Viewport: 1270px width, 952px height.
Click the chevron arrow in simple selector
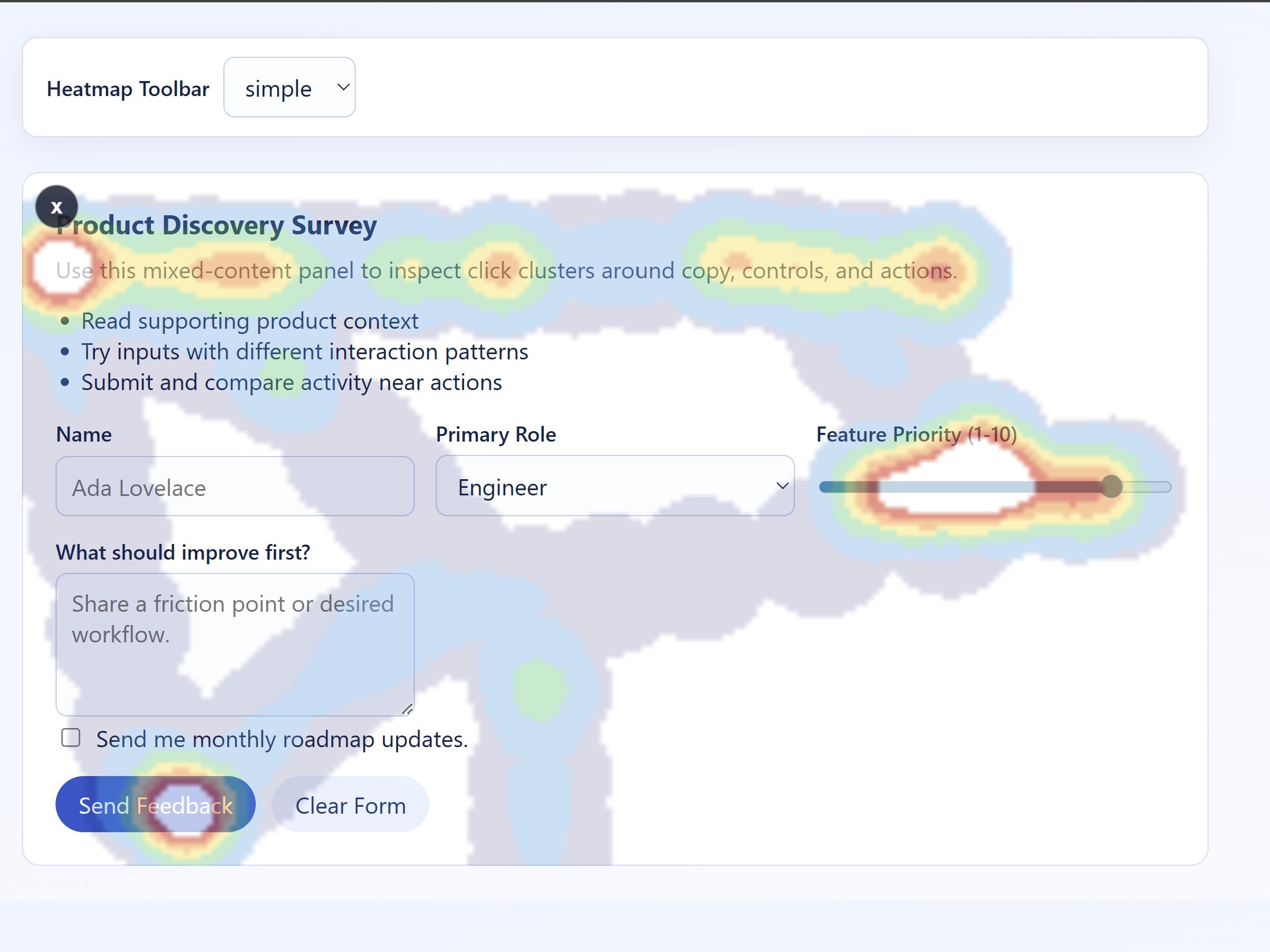pos(343,87)
